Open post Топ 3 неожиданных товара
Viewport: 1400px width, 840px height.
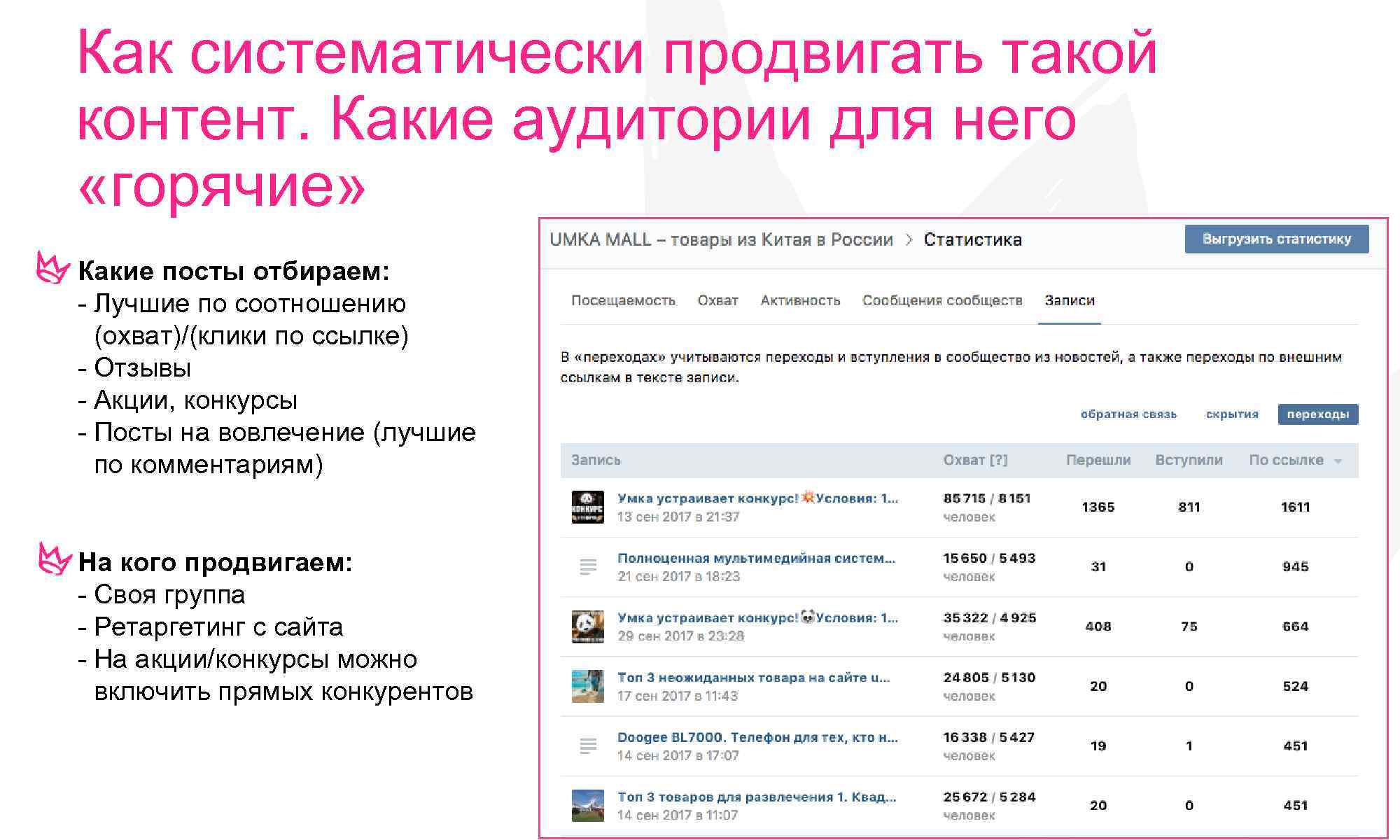[753, 678]
